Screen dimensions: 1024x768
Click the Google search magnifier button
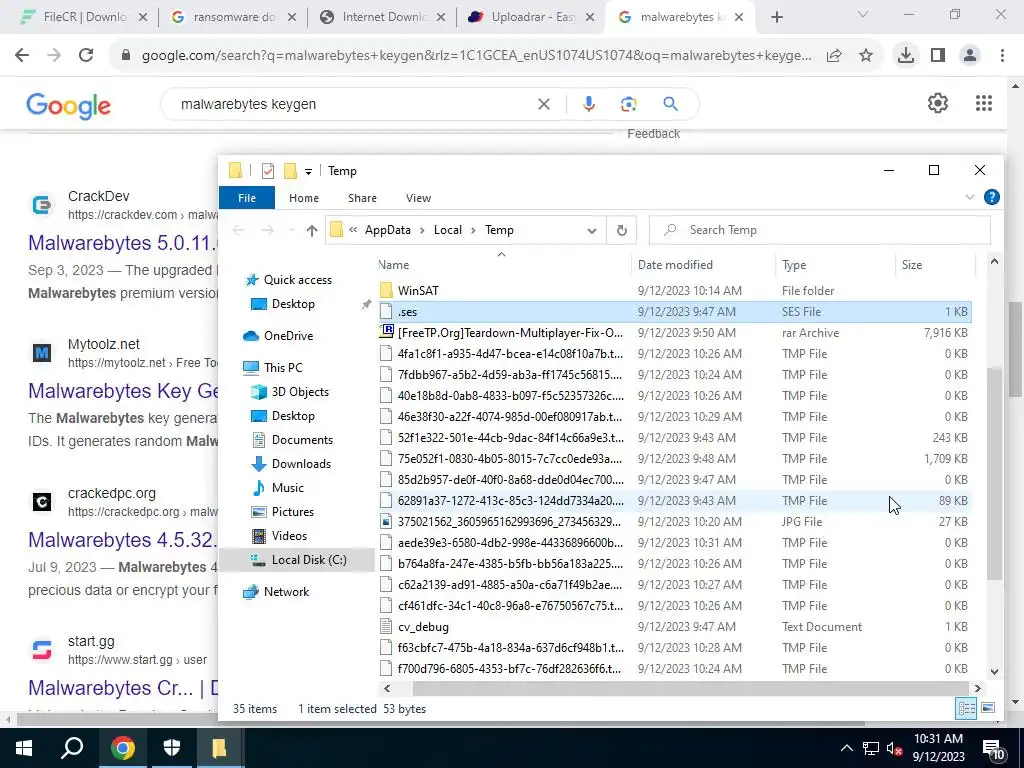[x=670, y=104]
